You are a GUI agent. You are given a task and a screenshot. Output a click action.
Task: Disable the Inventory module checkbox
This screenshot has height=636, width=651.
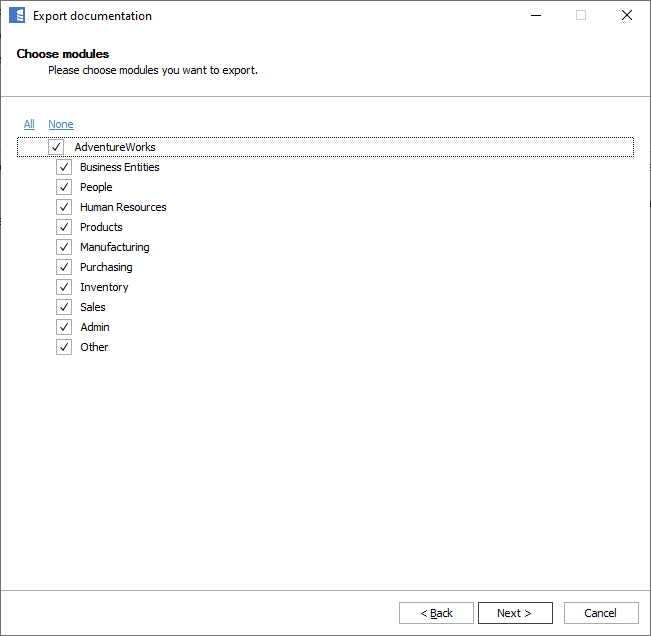click(x=64, y=287)
